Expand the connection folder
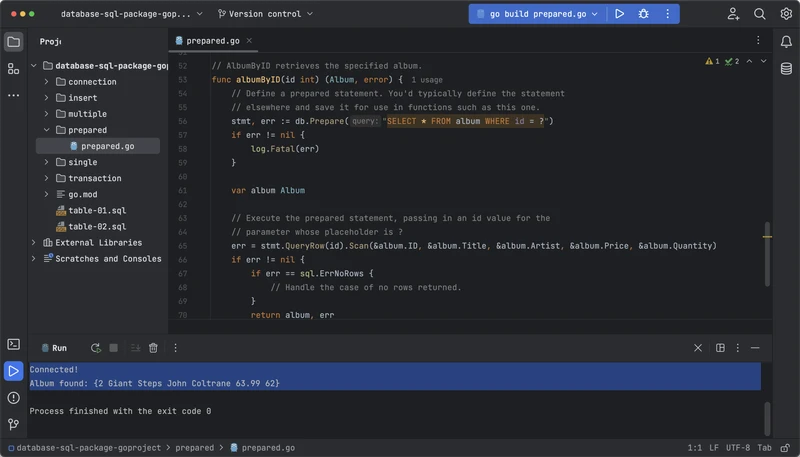The height and width of the screenshot is (457, 800). tap(47, 82)
